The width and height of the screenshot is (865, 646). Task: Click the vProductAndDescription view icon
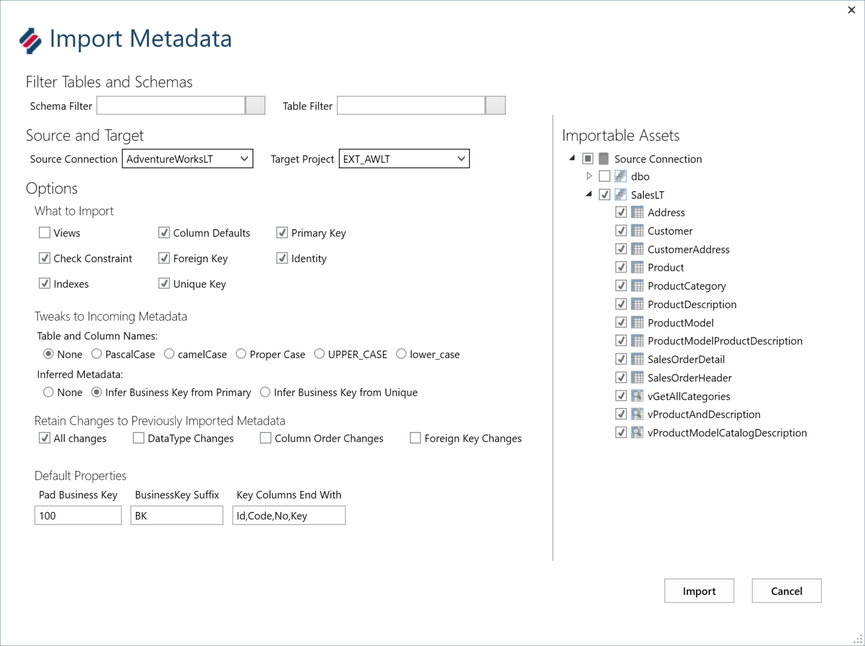coord(637,414)
